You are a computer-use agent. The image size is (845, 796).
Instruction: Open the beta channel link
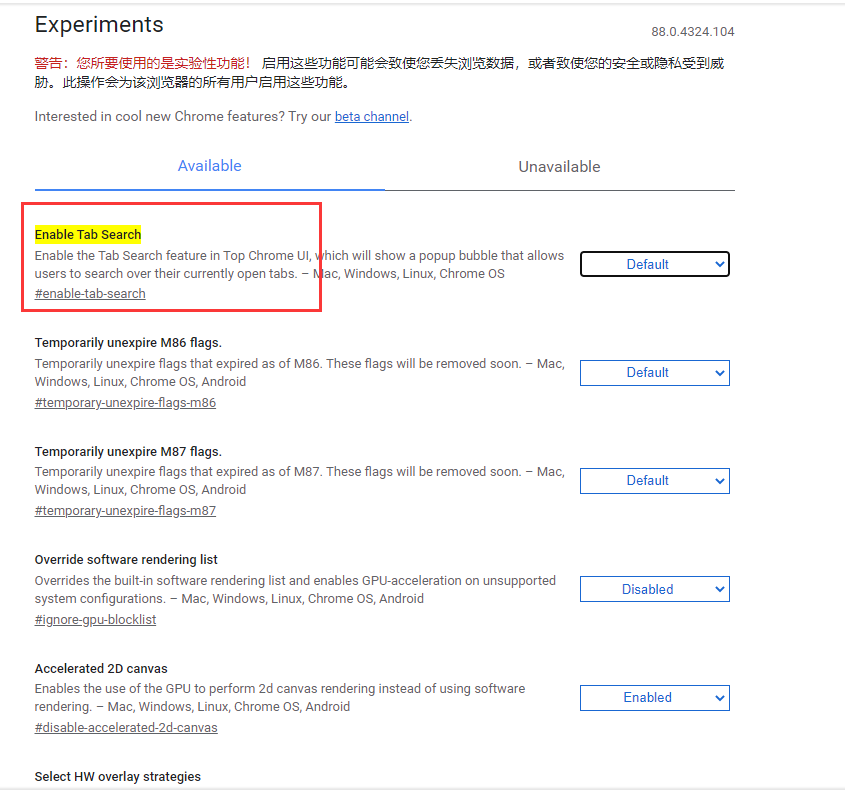(371, 116)
